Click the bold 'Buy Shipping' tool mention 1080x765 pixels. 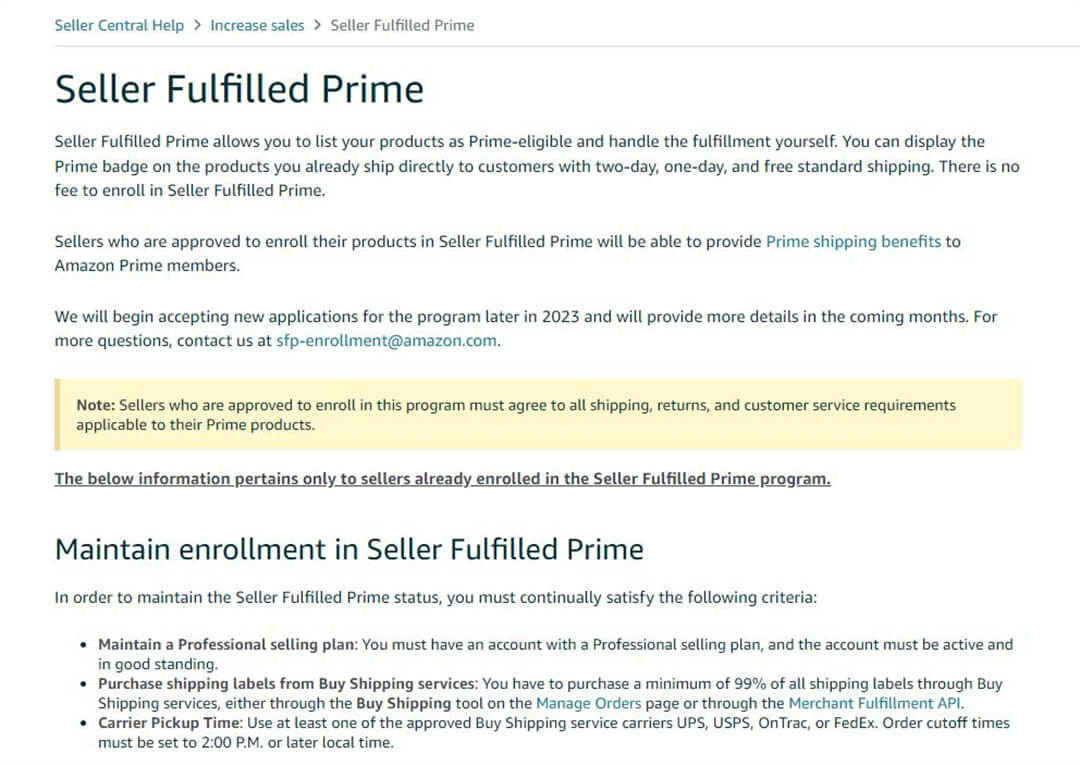(x=403, y=703)
